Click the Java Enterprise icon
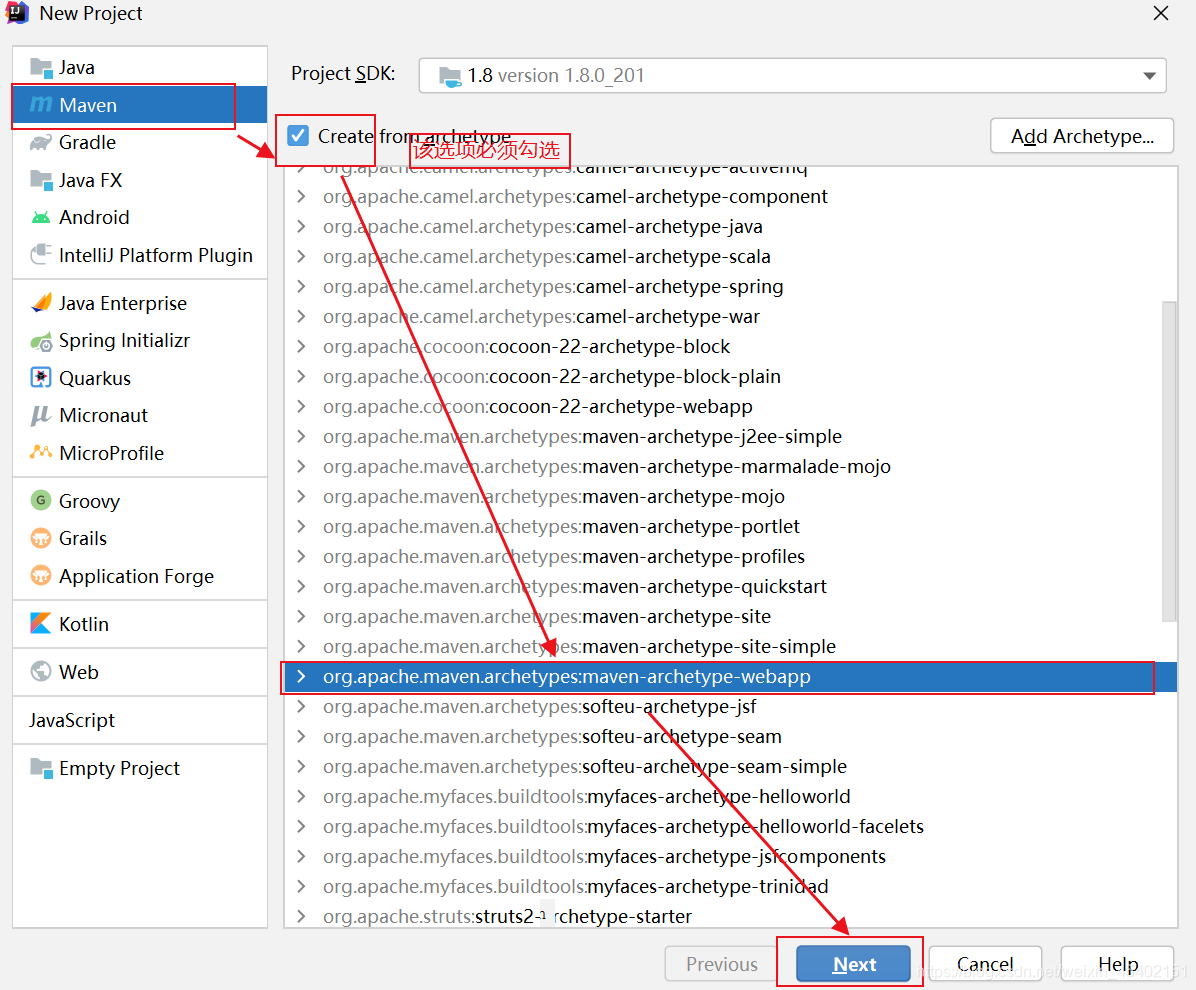Screen dimensions: 1196x990 tap(41, 303)
